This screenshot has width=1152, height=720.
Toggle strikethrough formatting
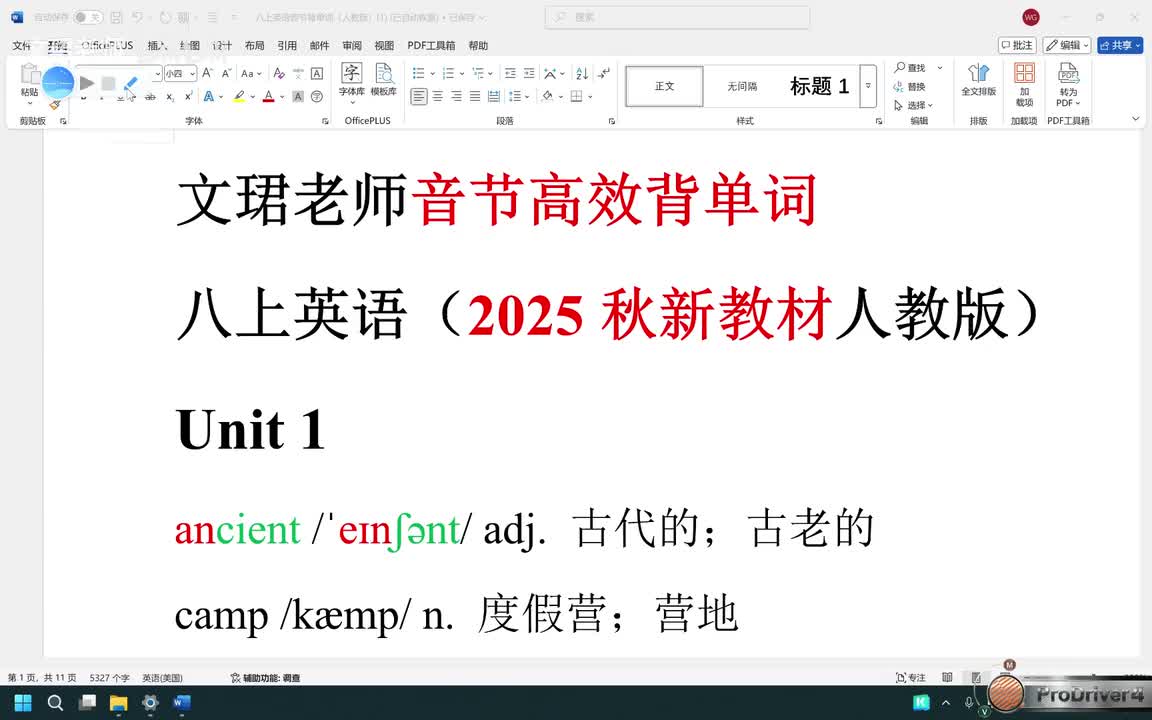151,96
